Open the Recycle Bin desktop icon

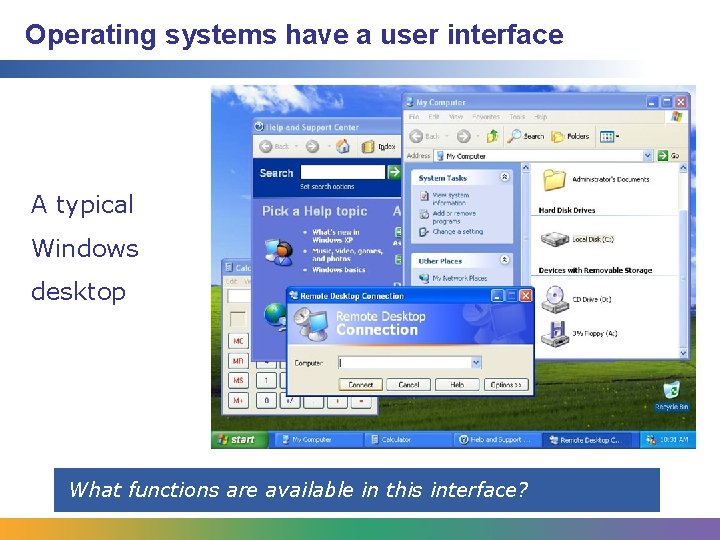671,395
